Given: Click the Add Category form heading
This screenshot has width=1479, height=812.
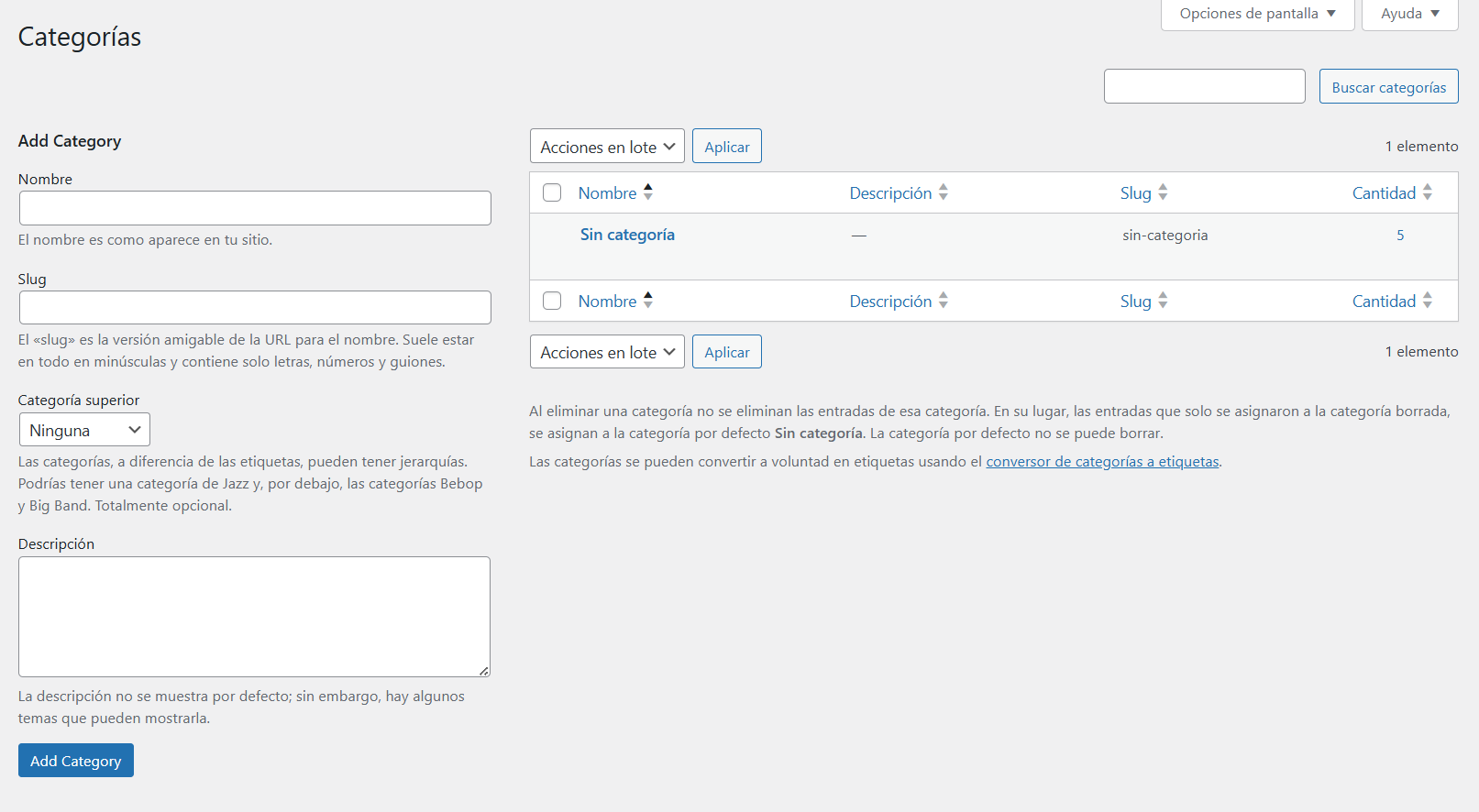Looking at the screenshot, I should (x=70, y=141).
